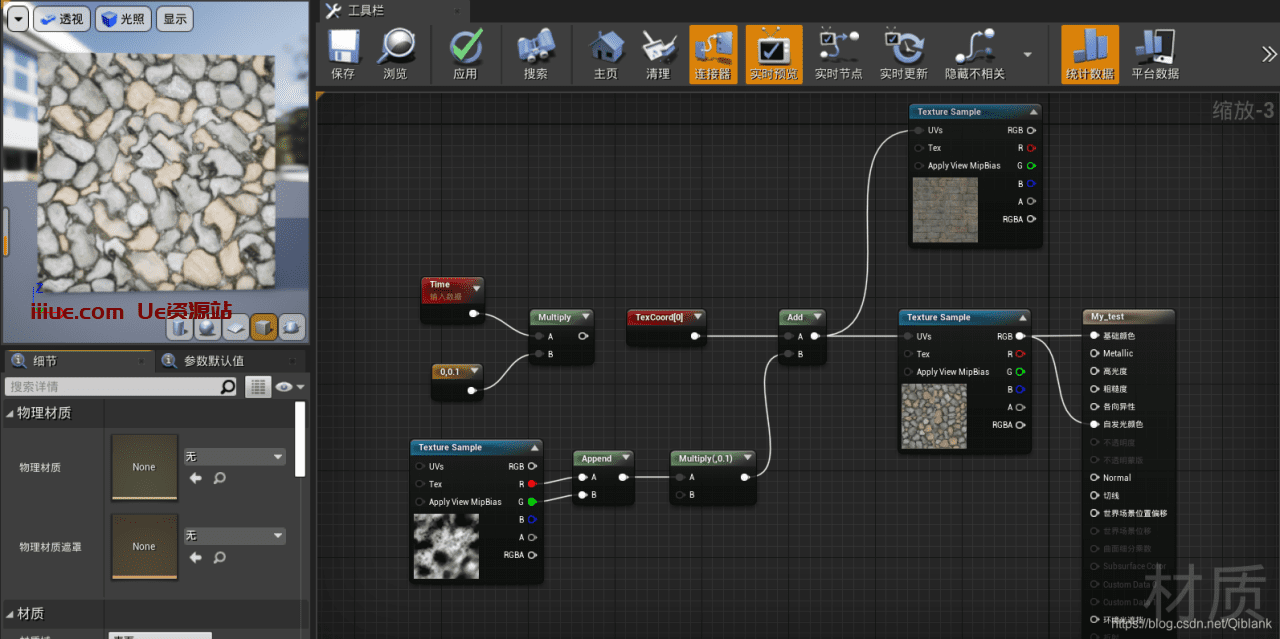Select the cylinder preview shape icon

click(179, 327)
